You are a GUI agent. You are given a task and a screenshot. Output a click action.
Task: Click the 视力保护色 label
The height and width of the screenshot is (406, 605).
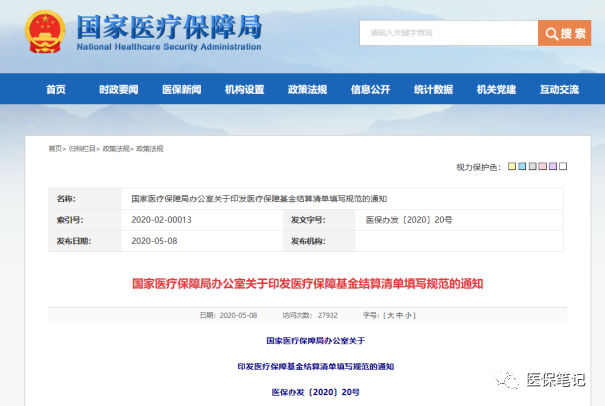478,167
